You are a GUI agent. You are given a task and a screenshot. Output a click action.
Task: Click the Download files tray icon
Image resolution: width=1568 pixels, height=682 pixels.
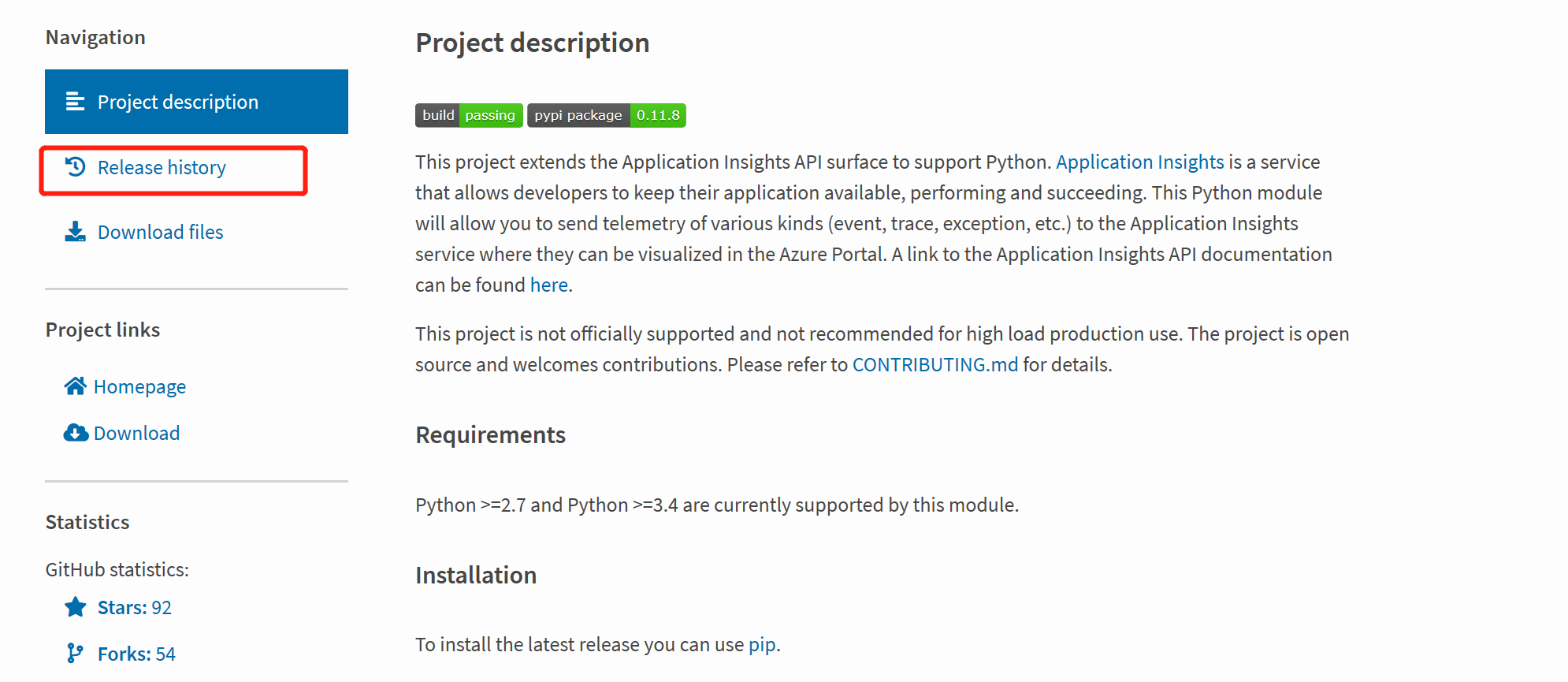[76, 232]
